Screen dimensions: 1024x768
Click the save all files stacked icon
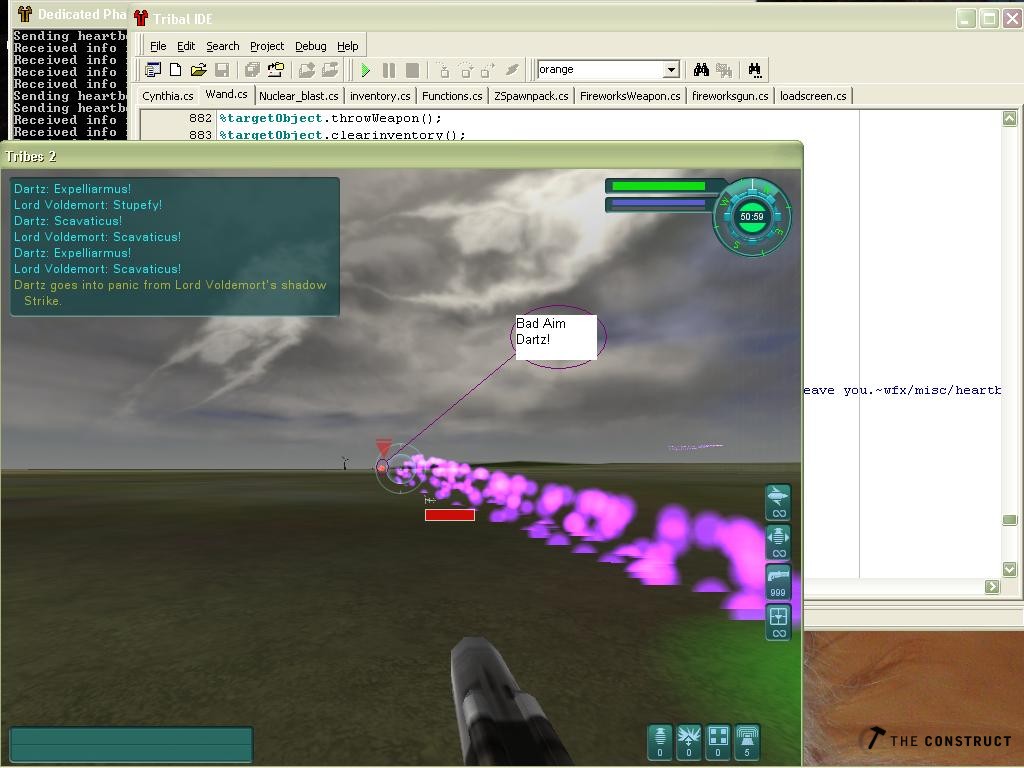[x=252, y=70]
